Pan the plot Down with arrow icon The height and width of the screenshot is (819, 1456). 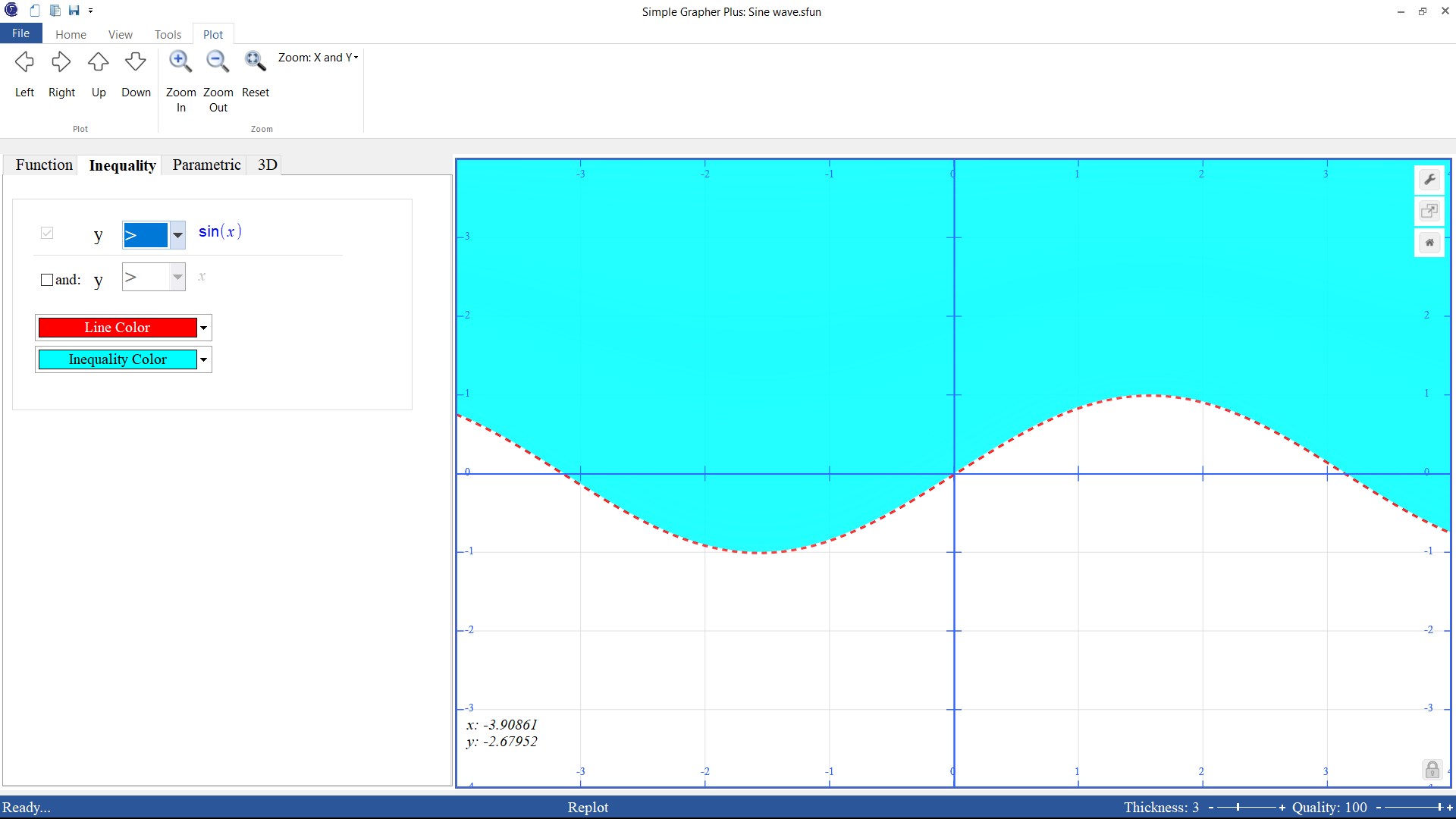136,62
